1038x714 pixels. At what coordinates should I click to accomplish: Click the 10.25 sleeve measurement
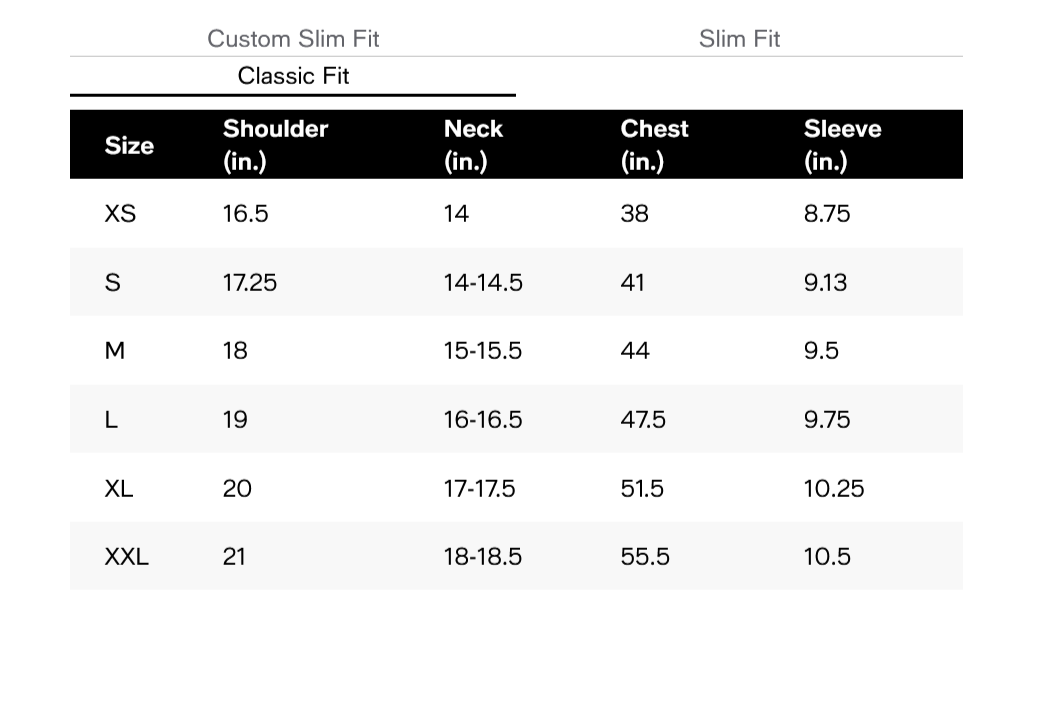(833, 489)
